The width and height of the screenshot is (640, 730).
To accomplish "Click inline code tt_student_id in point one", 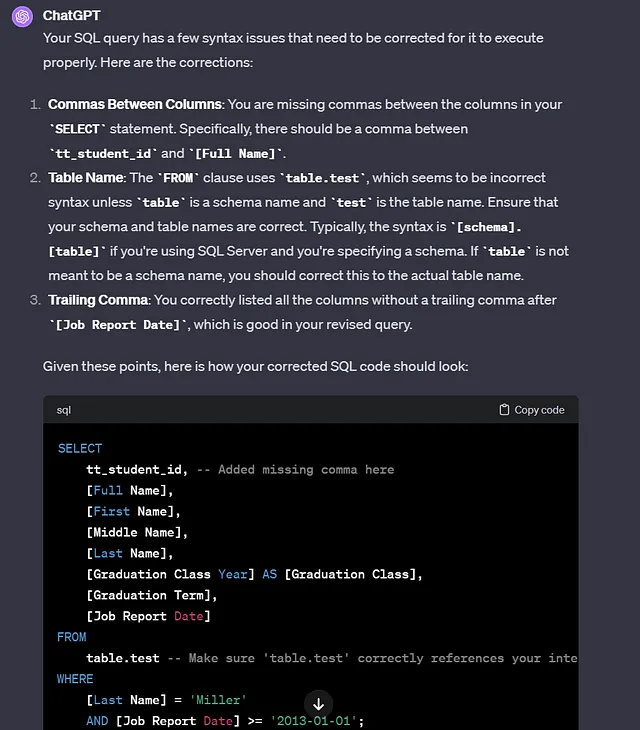I will point(103,154).
